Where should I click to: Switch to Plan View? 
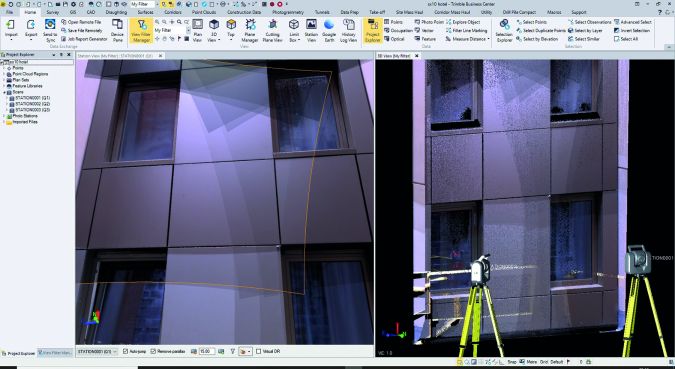tap(197, 30)
